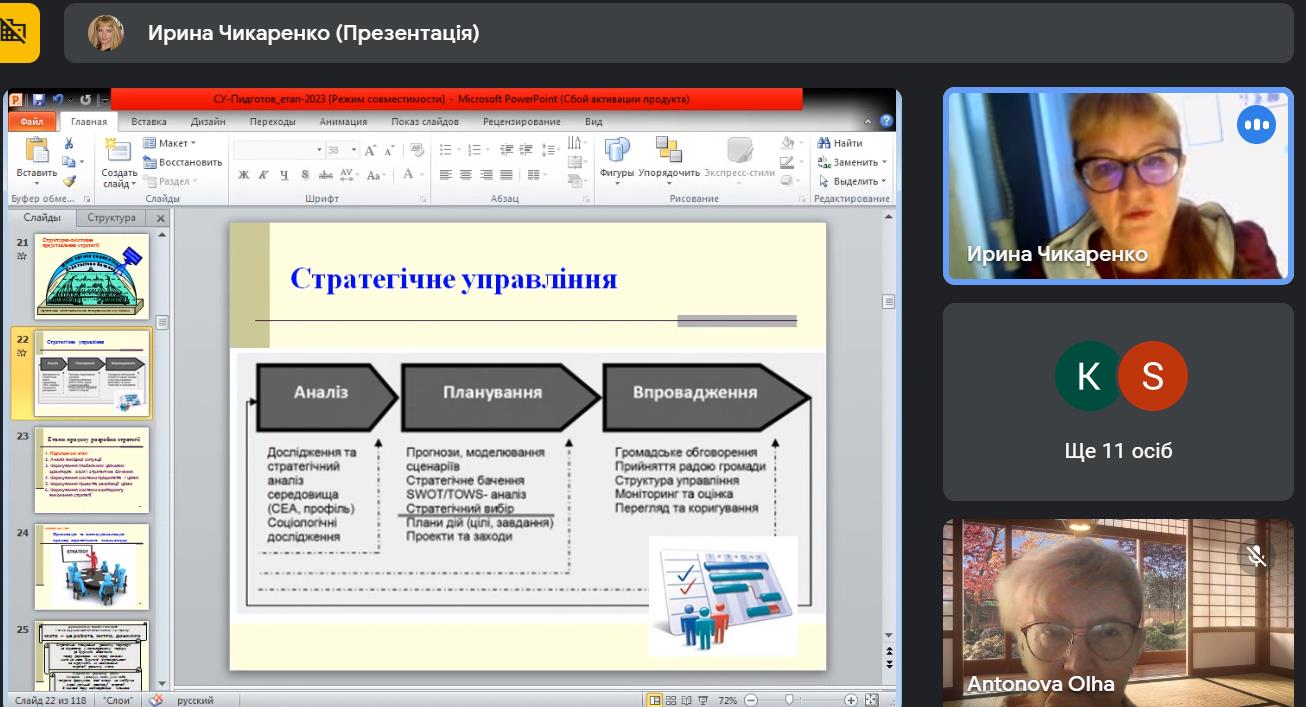Screen dimensions: 1306x707
Task: Click the русский language status bar button
Action: pyautogui.click(x=194, y=700)
